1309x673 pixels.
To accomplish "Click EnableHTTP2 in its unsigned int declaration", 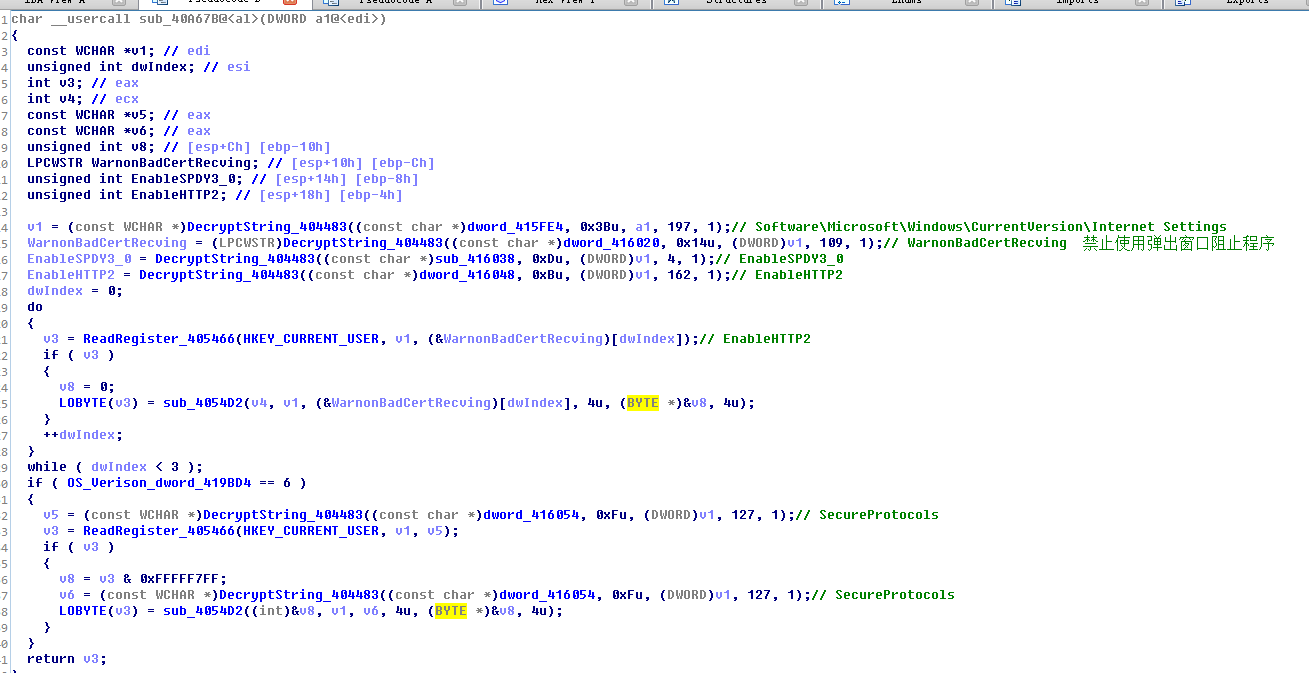I will point(175,195).
